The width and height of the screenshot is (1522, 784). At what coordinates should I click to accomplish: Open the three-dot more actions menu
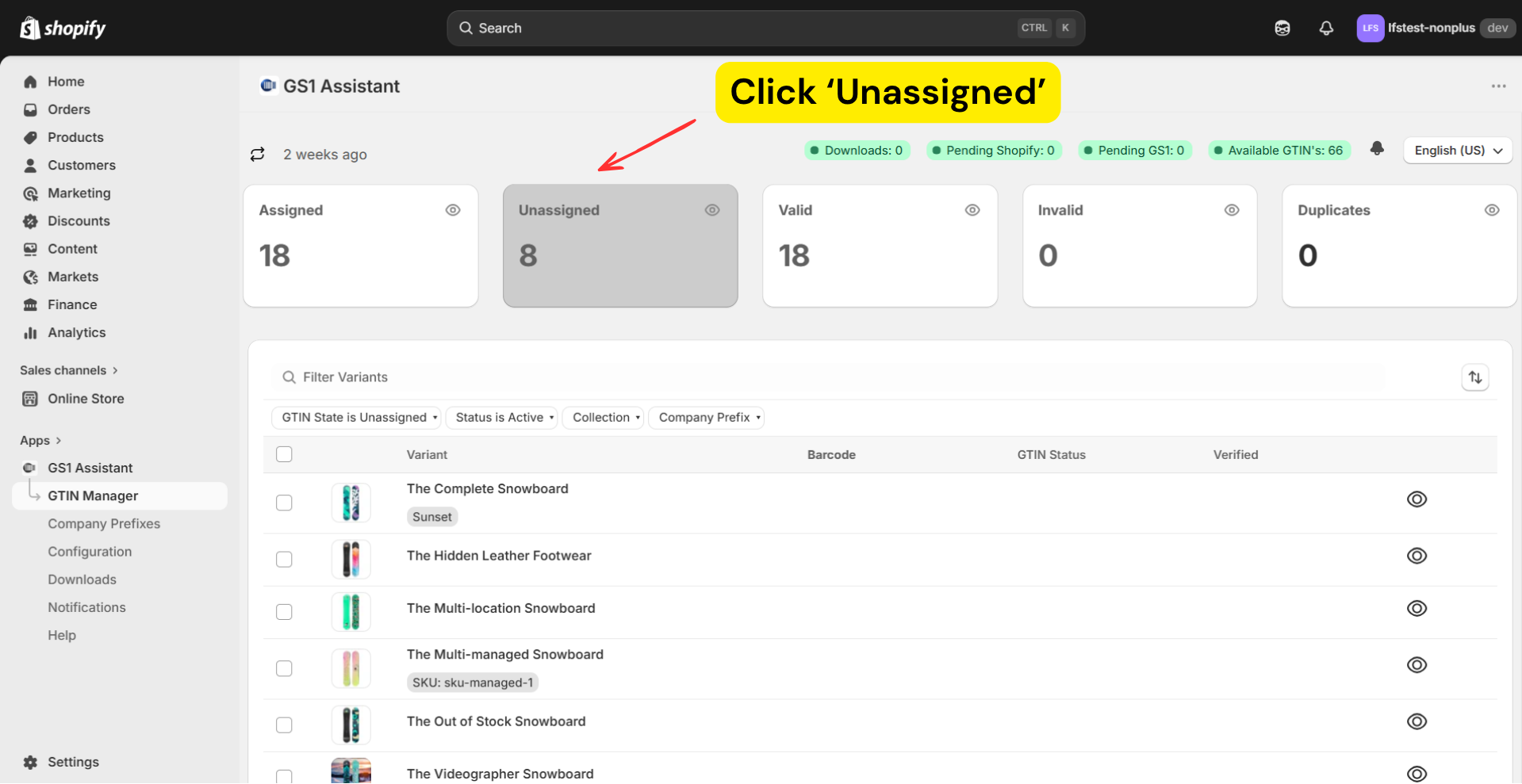click(x=1497, y=86)
